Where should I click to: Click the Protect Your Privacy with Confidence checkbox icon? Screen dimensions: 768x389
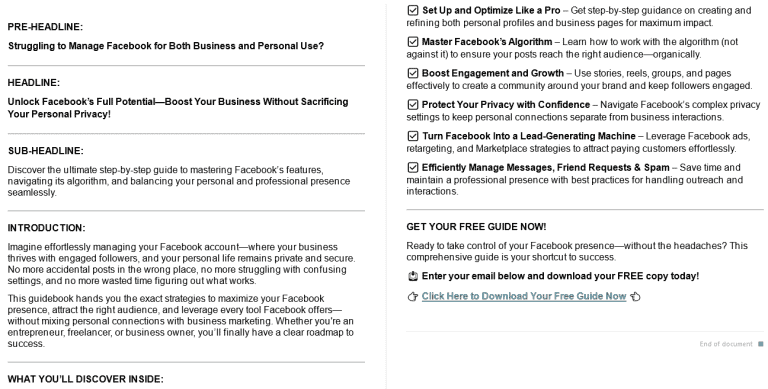413,104
